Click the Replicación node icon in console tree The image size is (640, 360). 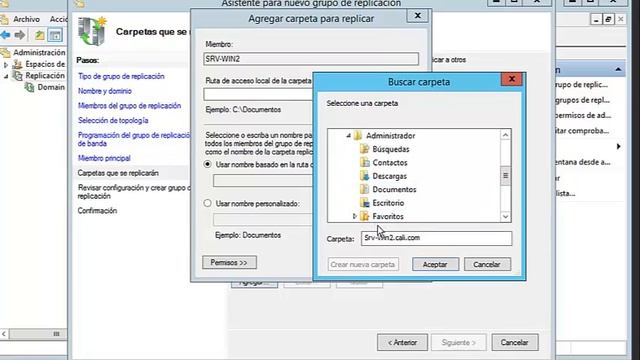tap(17, 76)
